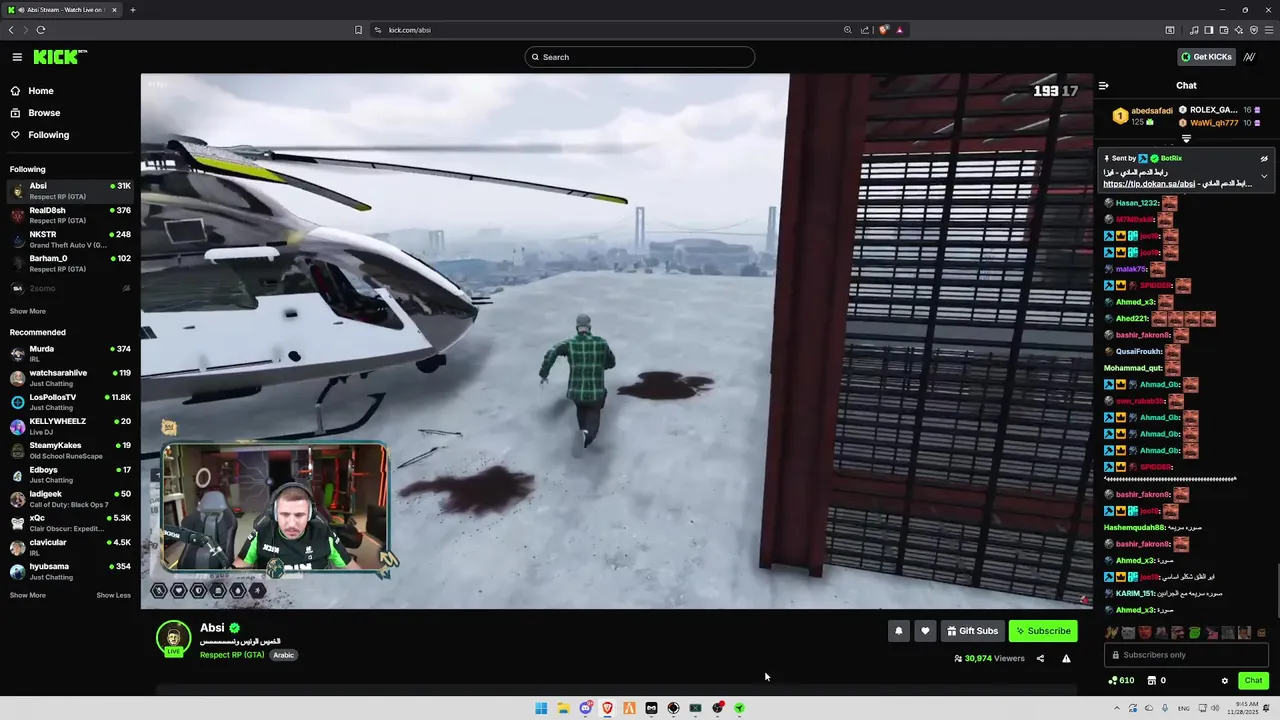Image resolution: width=1280 pixels, height=720 pixels.
Task: Report stream warning icon
Action: [1066, 659]
